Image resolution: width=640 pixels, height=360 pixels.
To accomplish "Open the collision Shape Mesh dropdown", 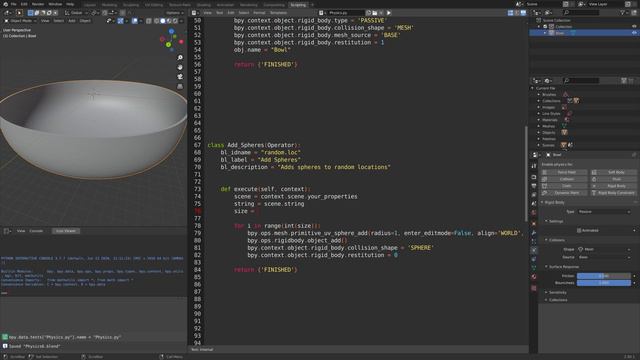I will tap(604, 249).
